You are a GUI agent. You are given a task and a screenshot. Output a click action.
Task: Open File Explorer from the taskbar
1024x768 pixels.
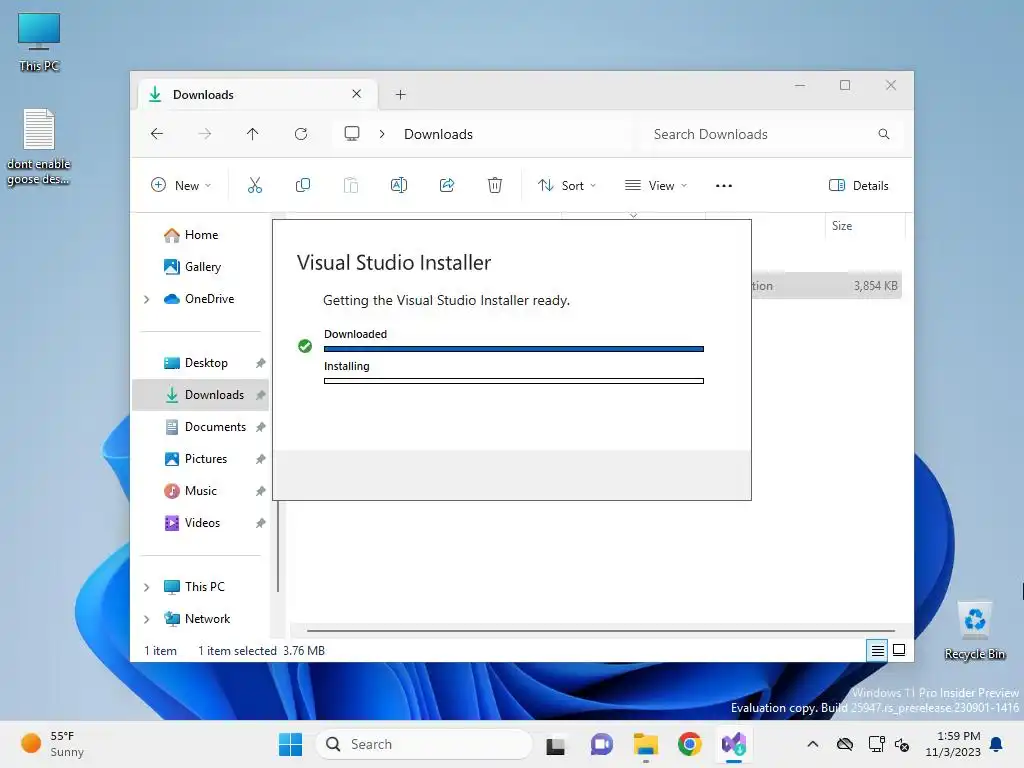pyautogui.click(x=646, y=744)
